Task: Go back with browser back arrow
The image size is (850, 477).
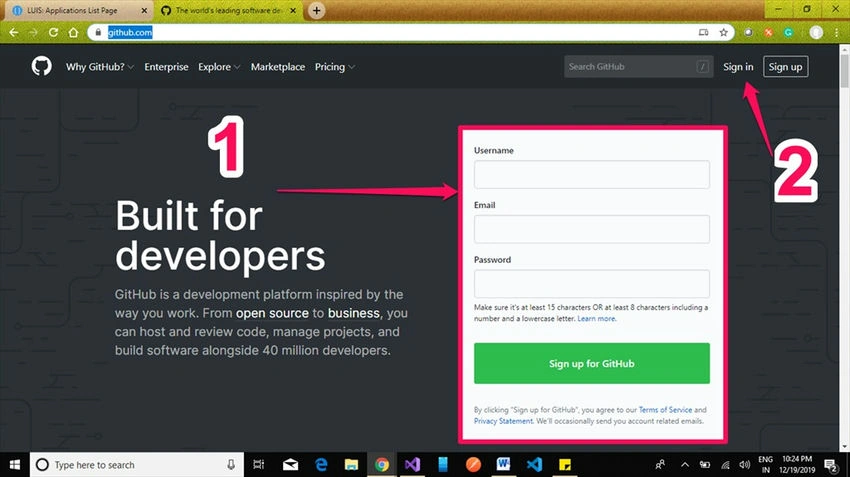Action: 14,33
